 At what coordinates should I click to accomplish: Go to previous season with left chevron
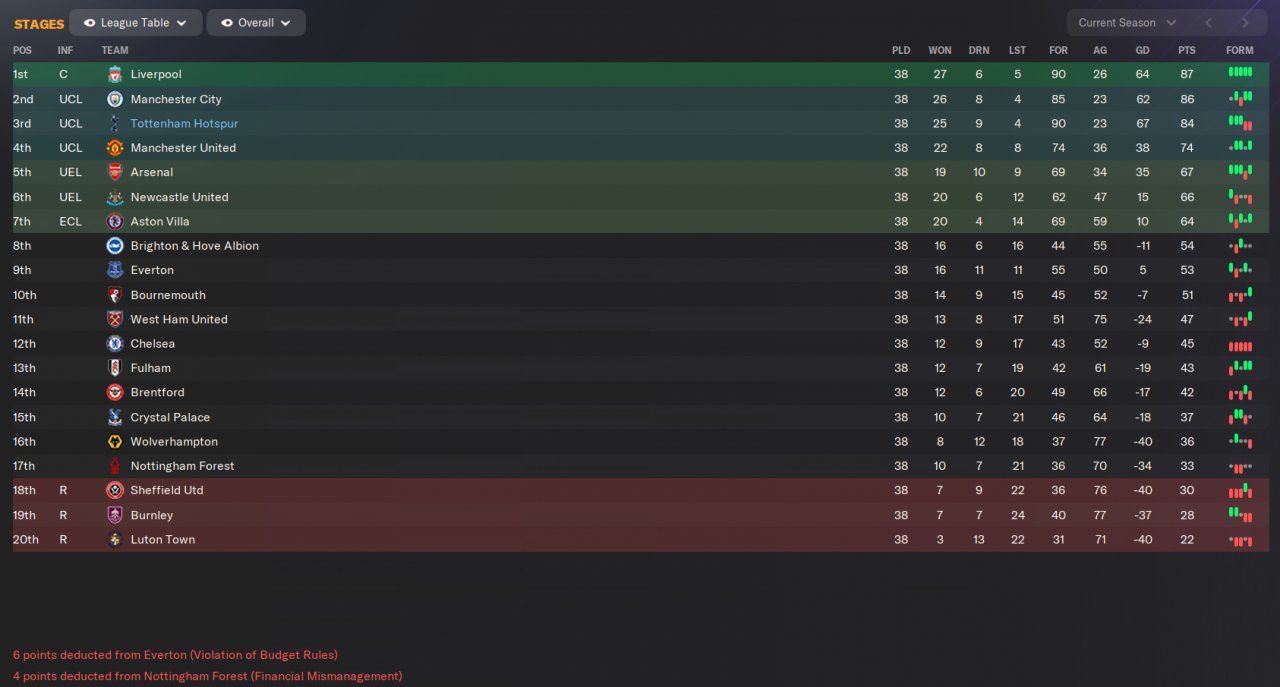point(1208,23)
